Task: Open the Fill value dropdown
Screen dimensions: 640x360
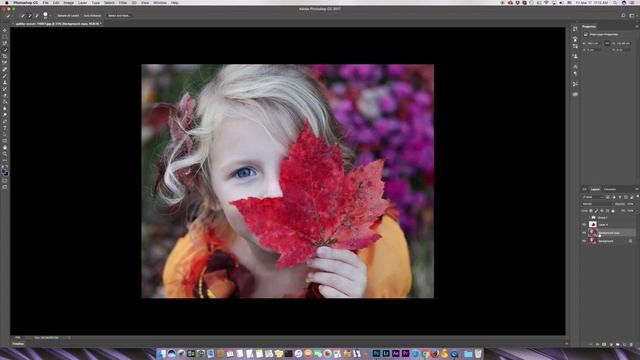Action: [x=637, y=211]
